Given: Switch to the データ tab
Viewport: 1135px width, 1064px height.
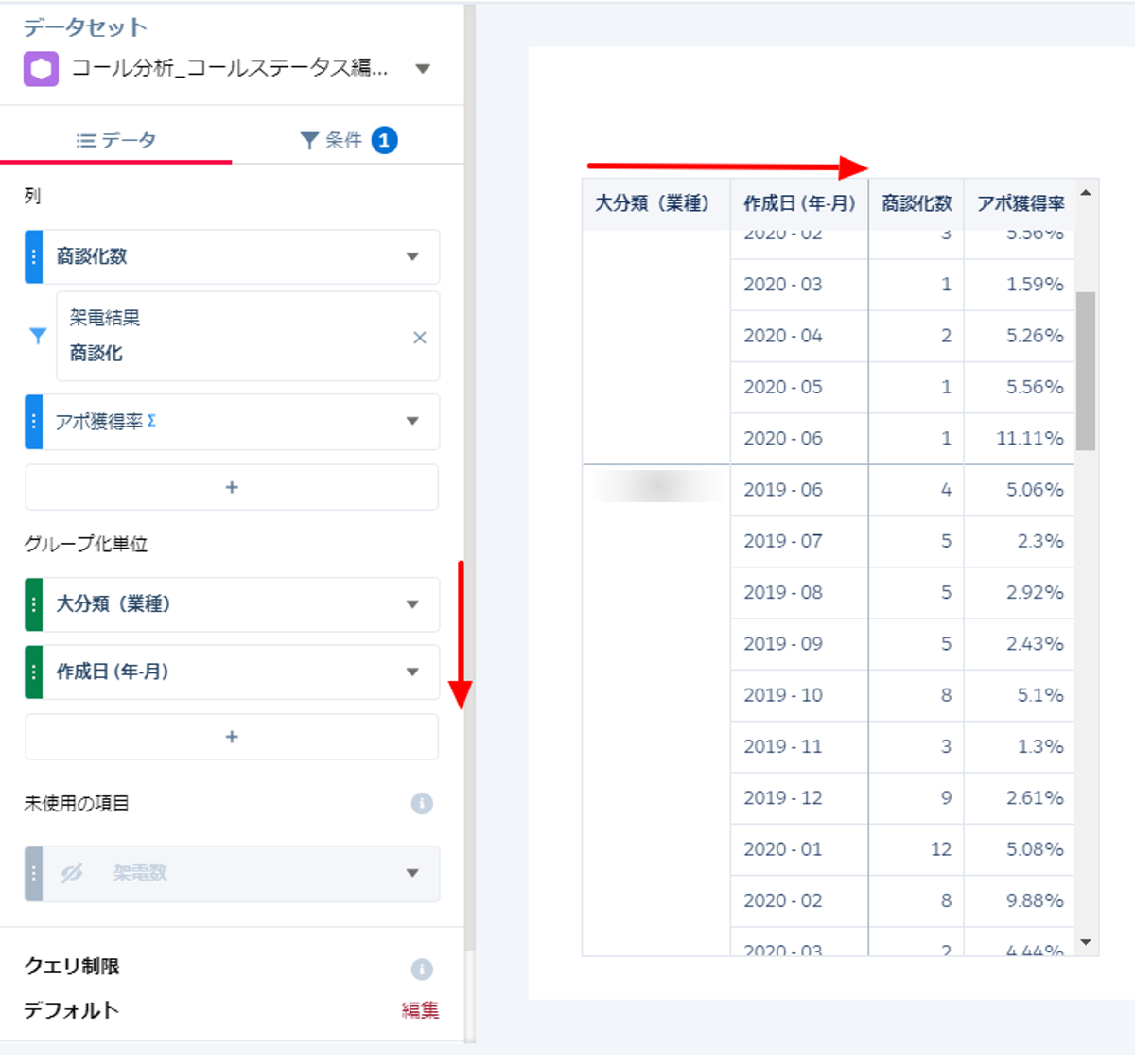Looking at the screenshot, I should point(115,141).
